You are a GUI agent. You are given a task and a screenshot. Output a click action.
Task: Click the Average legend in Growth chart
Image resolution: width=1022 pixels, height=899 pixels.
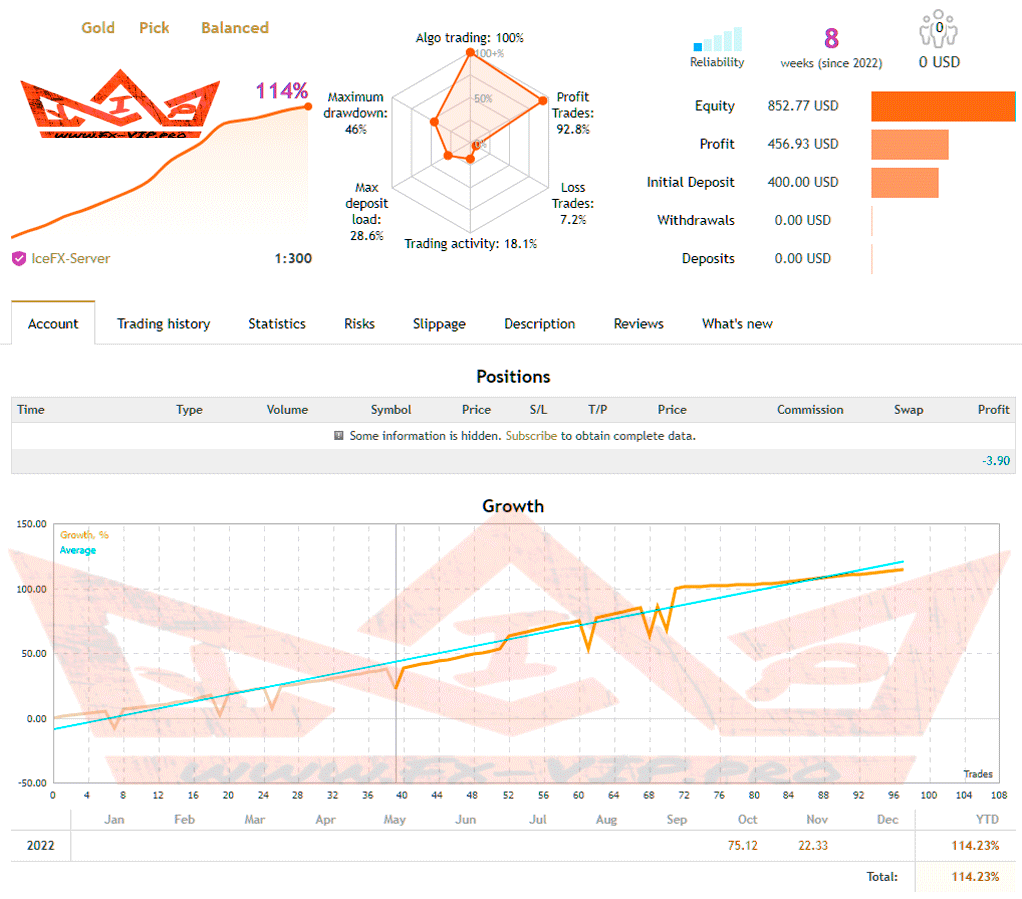click(x=78, y=550)
